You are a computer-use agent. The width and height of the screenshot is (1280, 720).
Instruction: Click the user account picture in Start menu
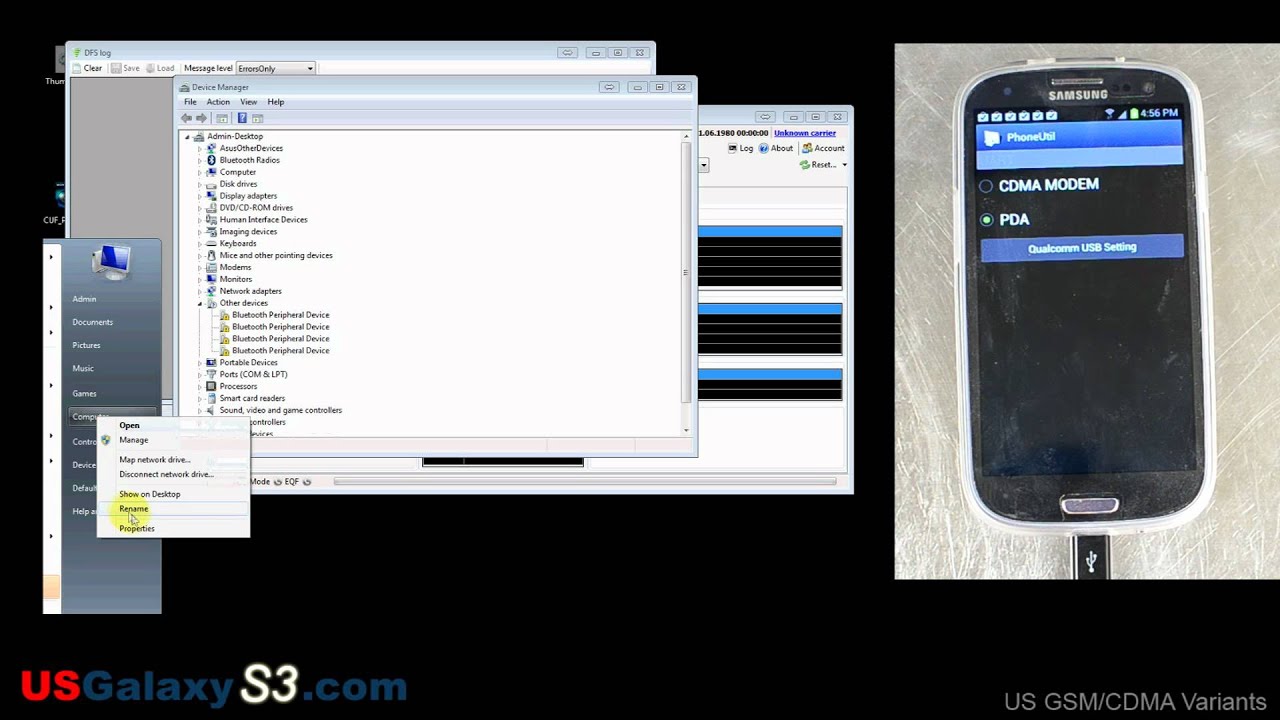pyautogui.click(x=110, y=260)
